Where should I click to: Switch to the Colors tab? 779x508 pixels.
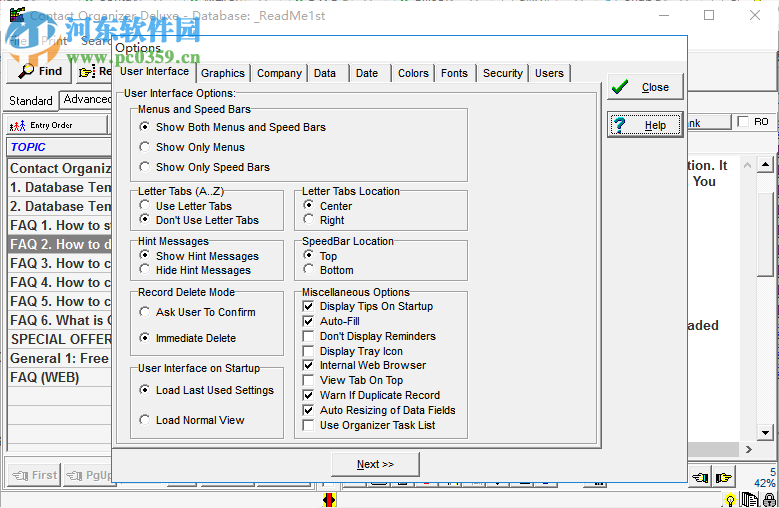pyautogui.click(x=413, y=73)
